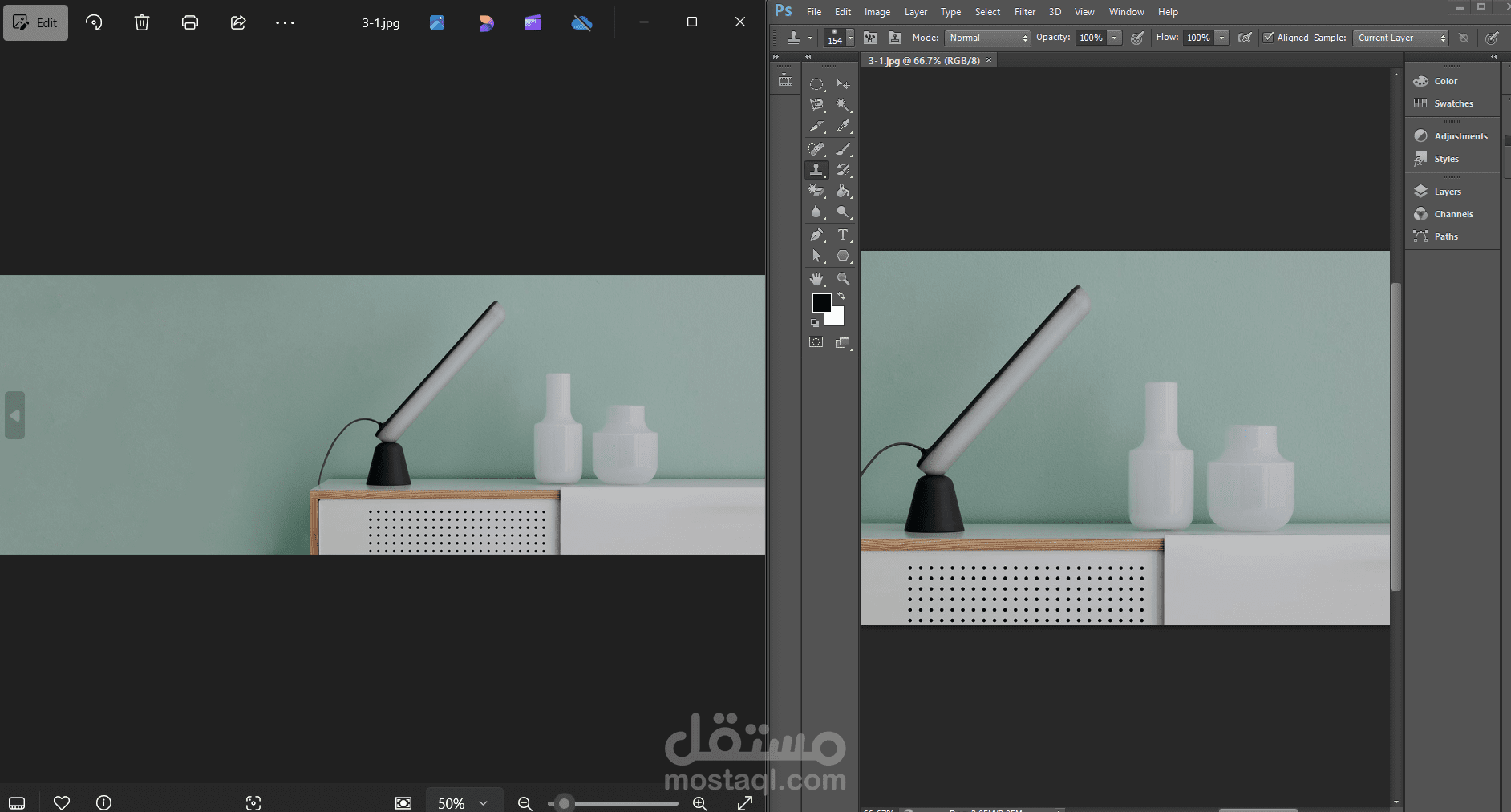Image resolution: width=1511 pixels, height=812 pixels.
Task: Select the Eraser tool
Action: (816, 191)
